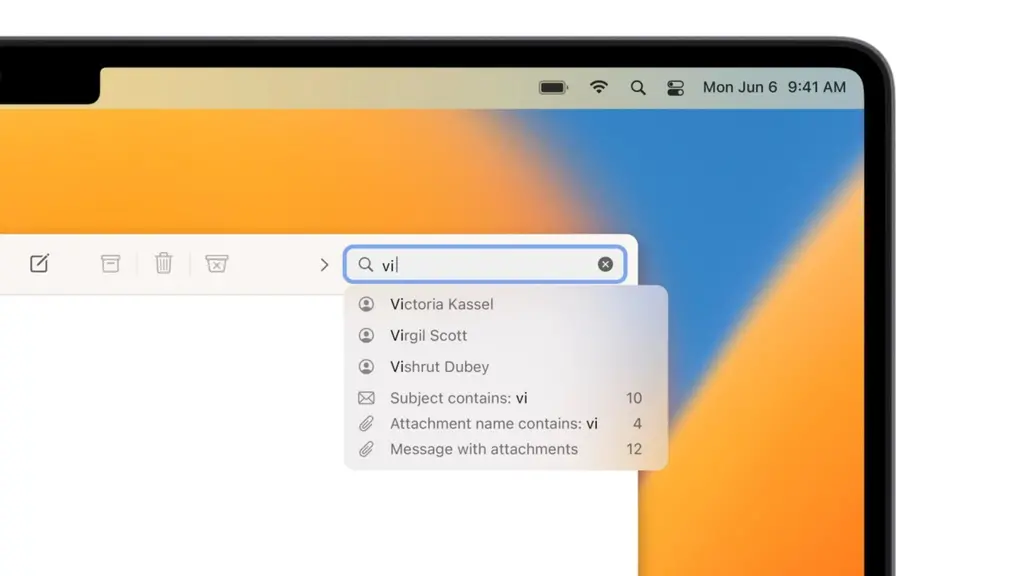Click the person icon beside Virgil Scott
The width and height of the screenshot is (1024, 576).
366,336
